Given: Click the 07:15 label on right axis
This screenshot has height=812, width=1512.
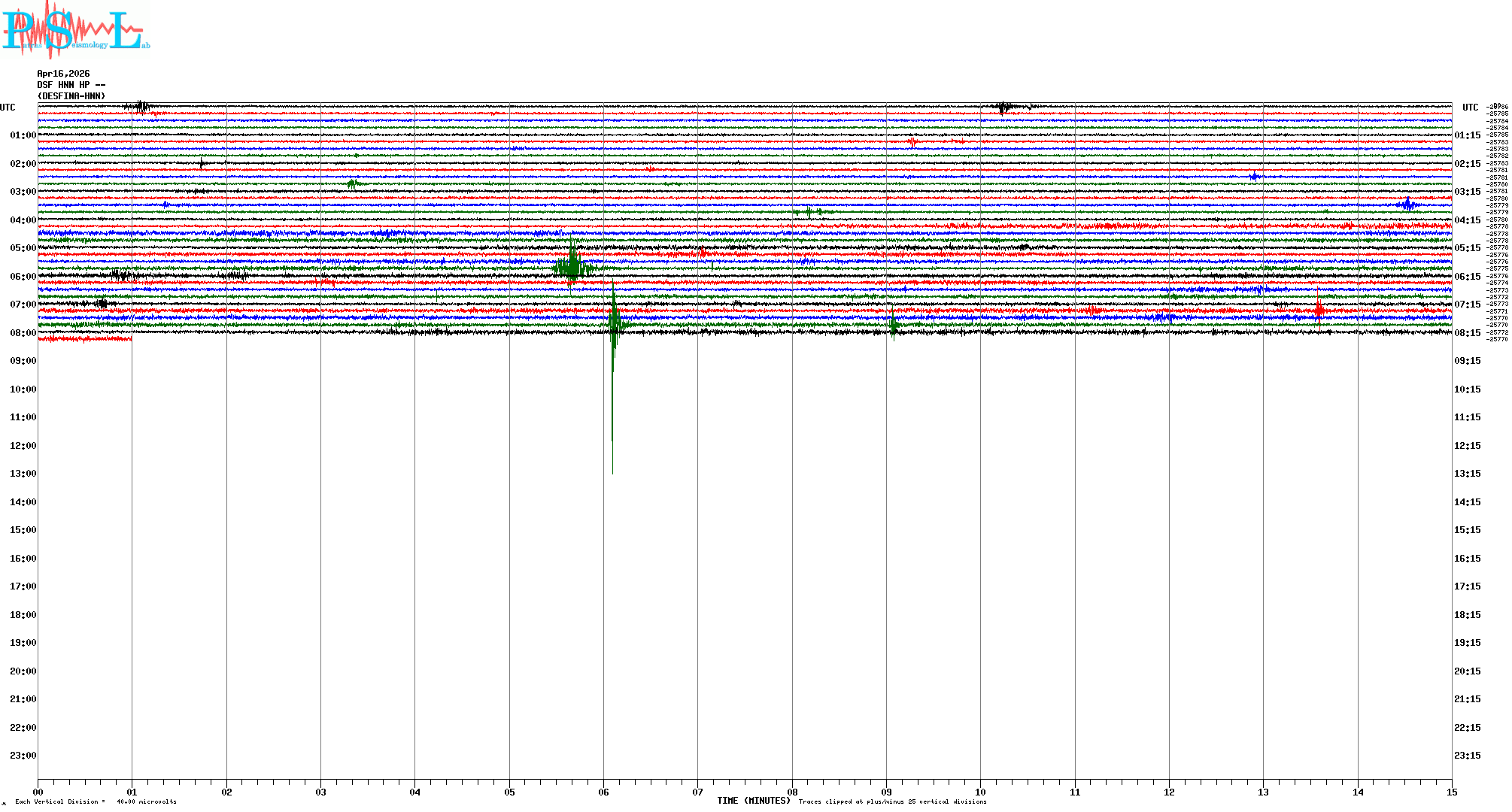Looking at the screenshot, I should [x=1467, y=304].
